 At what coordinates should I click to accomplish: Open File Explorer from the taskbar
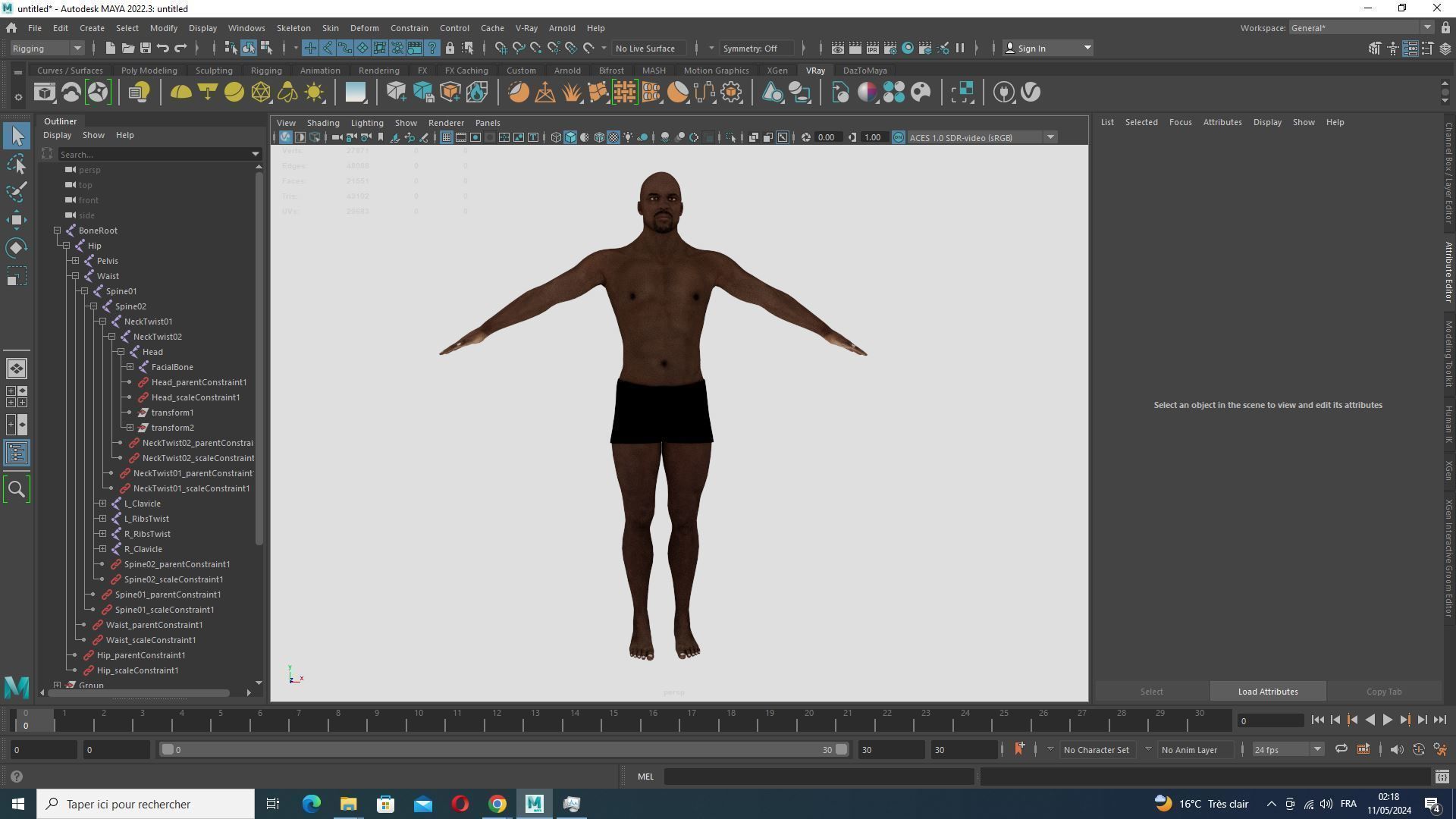tap(348, 804)
